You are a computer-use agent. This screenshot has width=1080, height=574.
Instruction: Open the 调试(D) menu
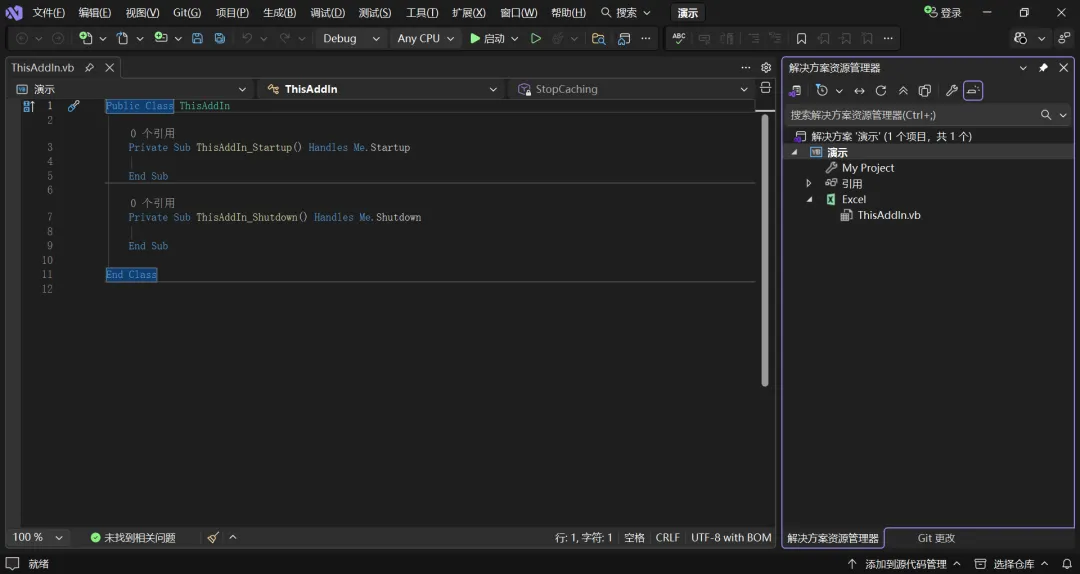click(327, 13)
